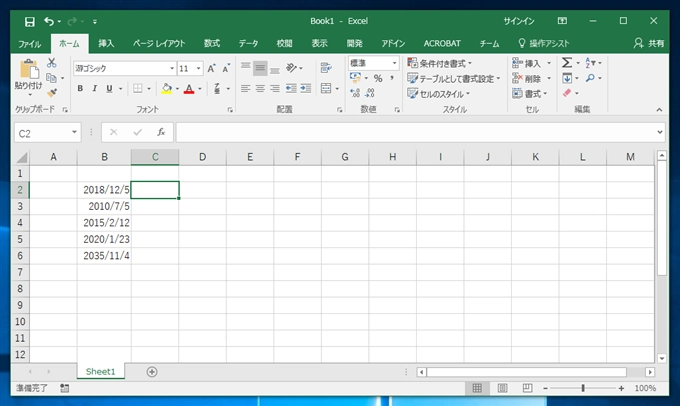
Task: Add a new sheet
Action: click(152, 372)
